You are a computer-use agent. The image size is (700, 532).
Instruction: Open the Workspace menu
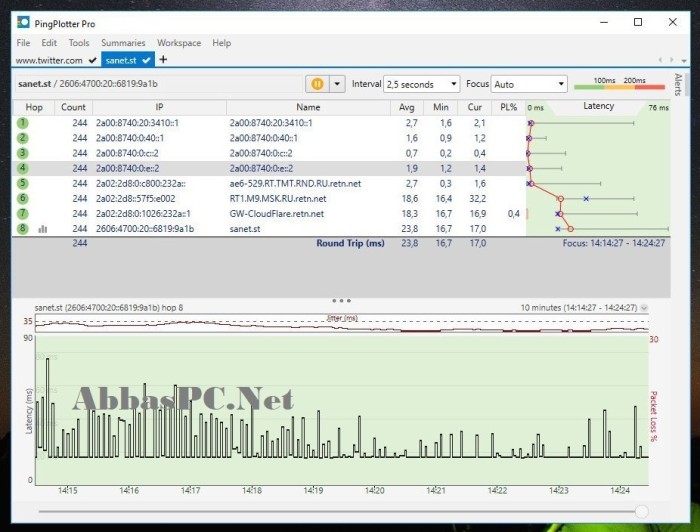[x=179, y=43]
